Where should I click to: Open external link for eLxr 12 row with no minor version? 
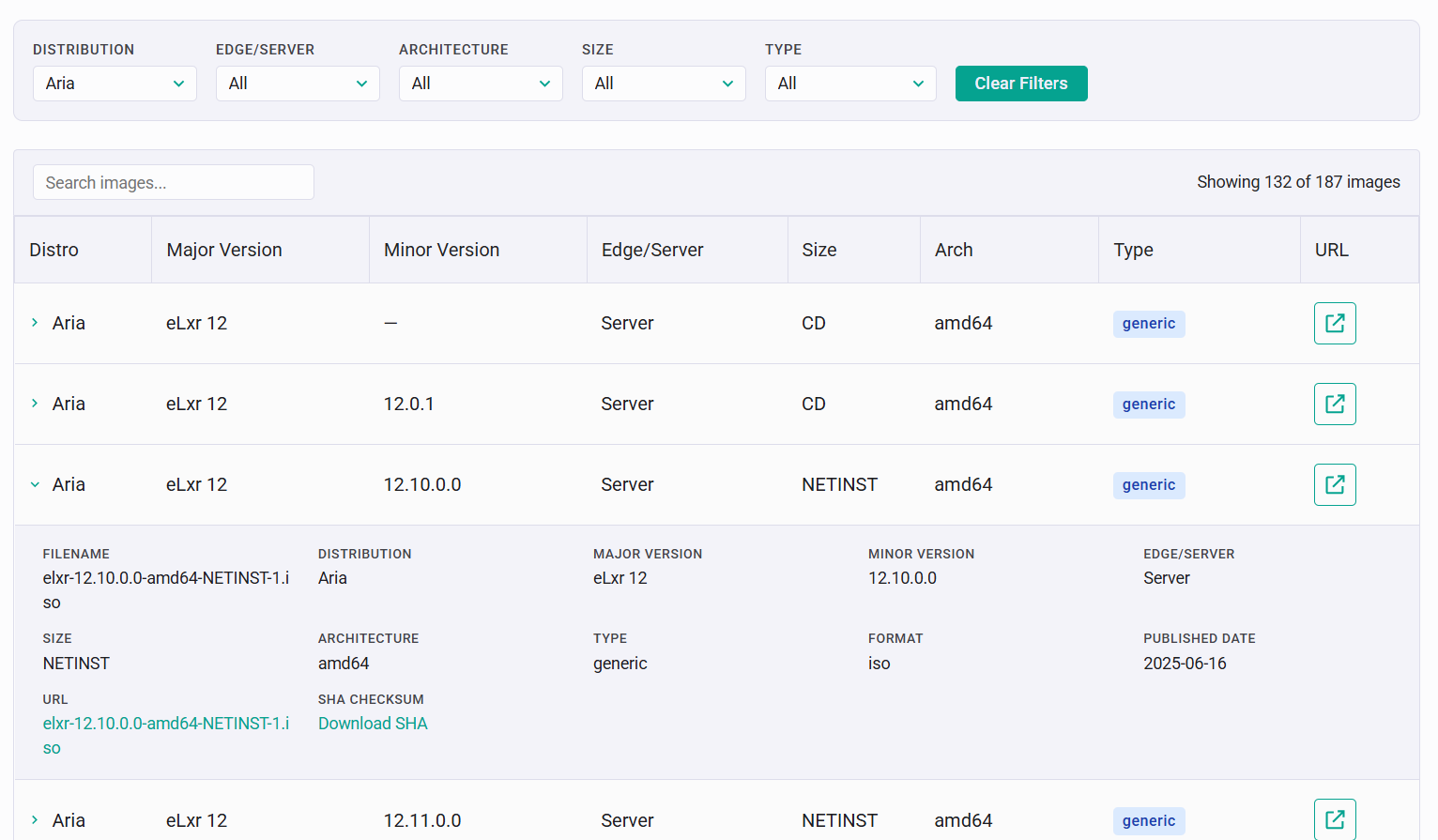(1335, 323)
